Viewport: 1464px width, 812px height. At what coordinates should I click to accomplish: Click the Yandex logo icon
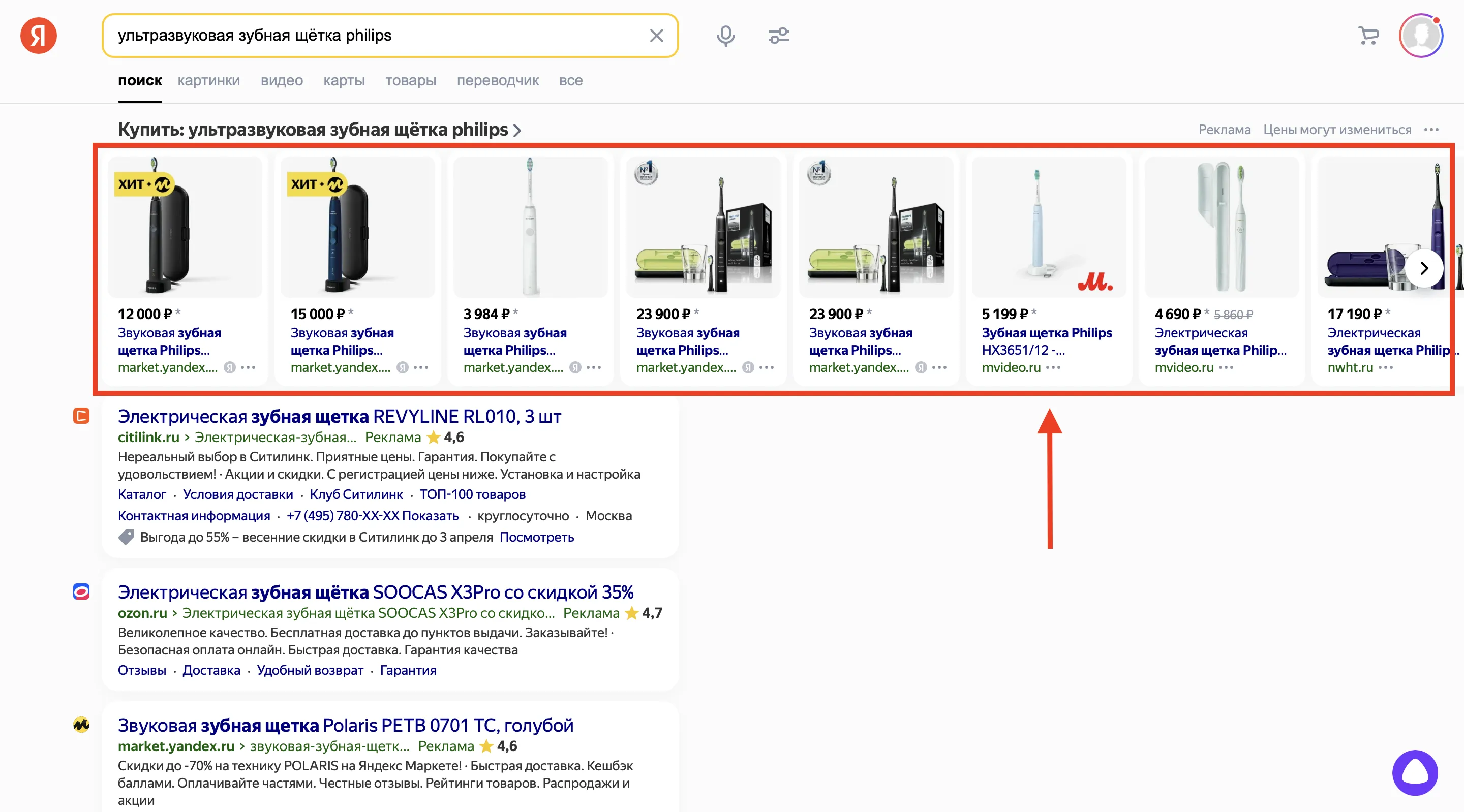[x=39, y=35]
